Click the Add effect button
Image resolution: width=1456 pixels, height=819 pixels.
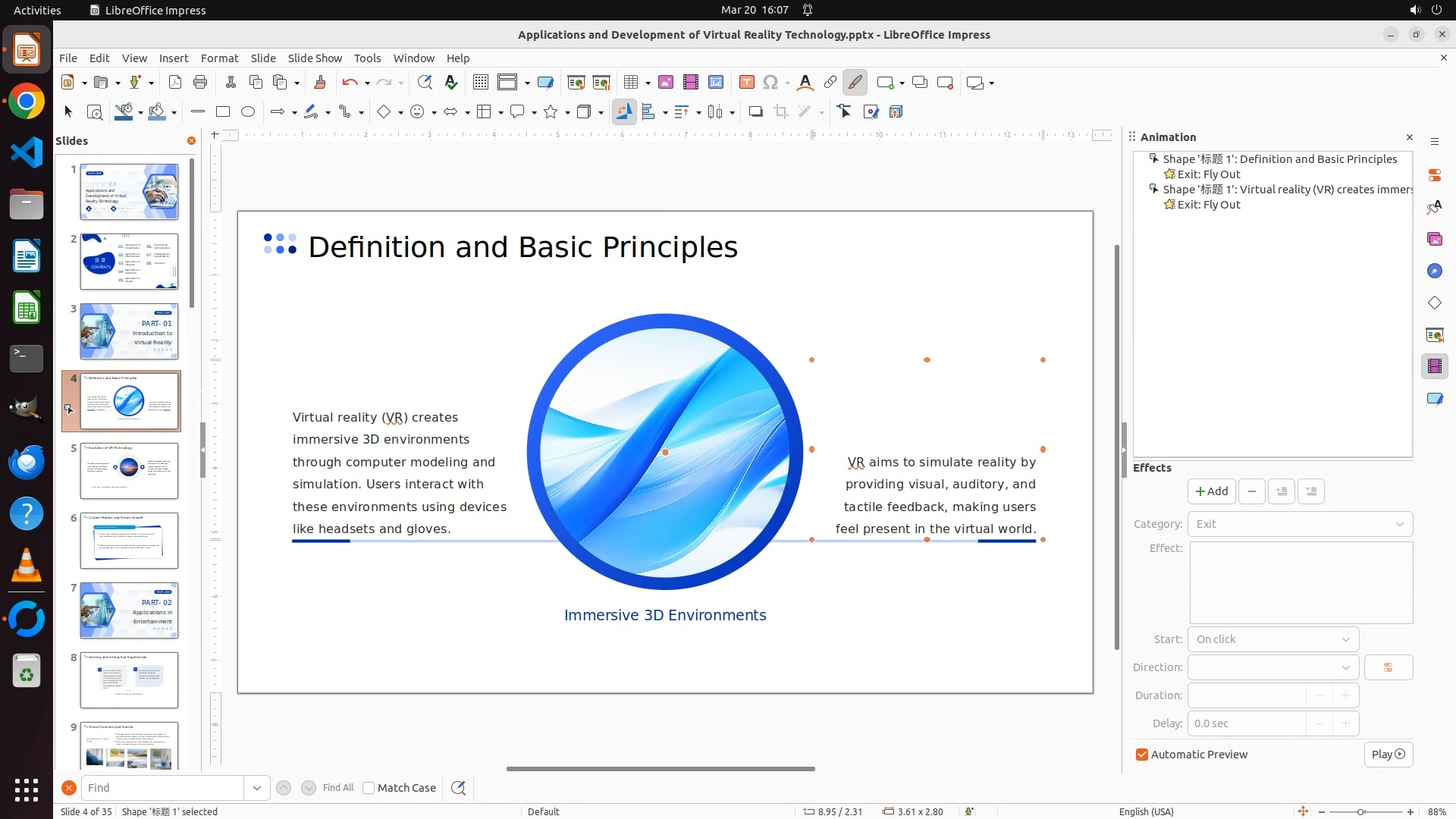click(x=1211, y=491)
